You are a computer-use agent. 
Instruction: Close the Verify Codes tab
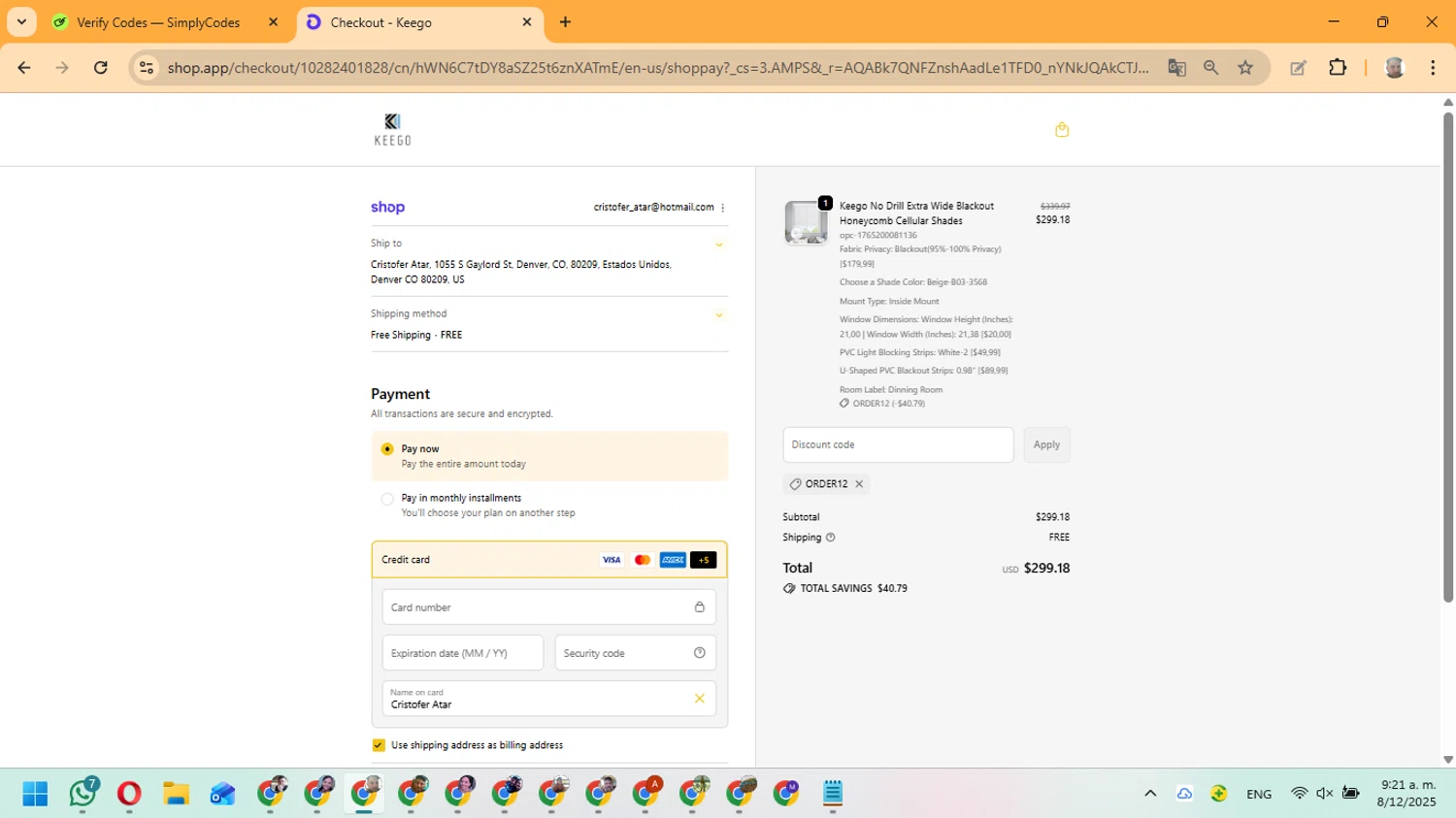[x=273, y=22]
